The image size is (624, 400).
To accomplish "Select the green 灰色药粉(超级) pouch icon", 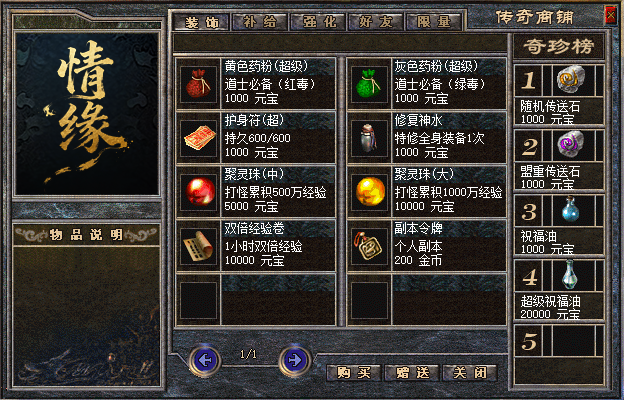I will pos(369,84).
